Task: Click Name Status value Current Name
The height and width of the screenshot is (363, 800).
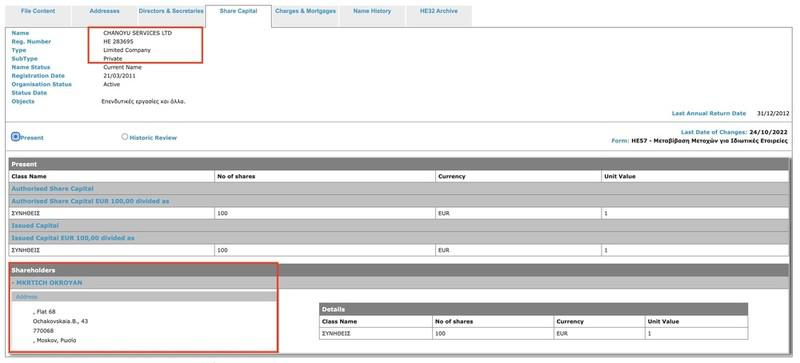Action: (122, 67)
